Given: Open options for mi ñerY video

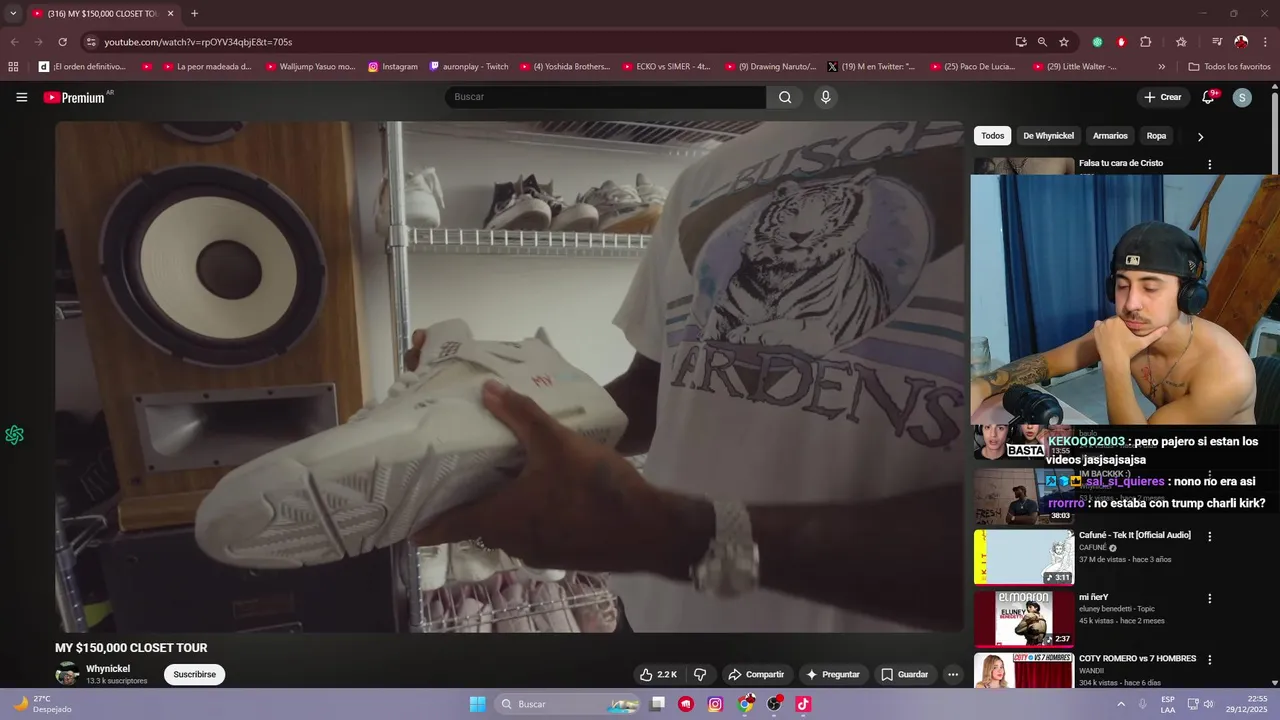Looking at the screenshot, I should [1209, 599].
